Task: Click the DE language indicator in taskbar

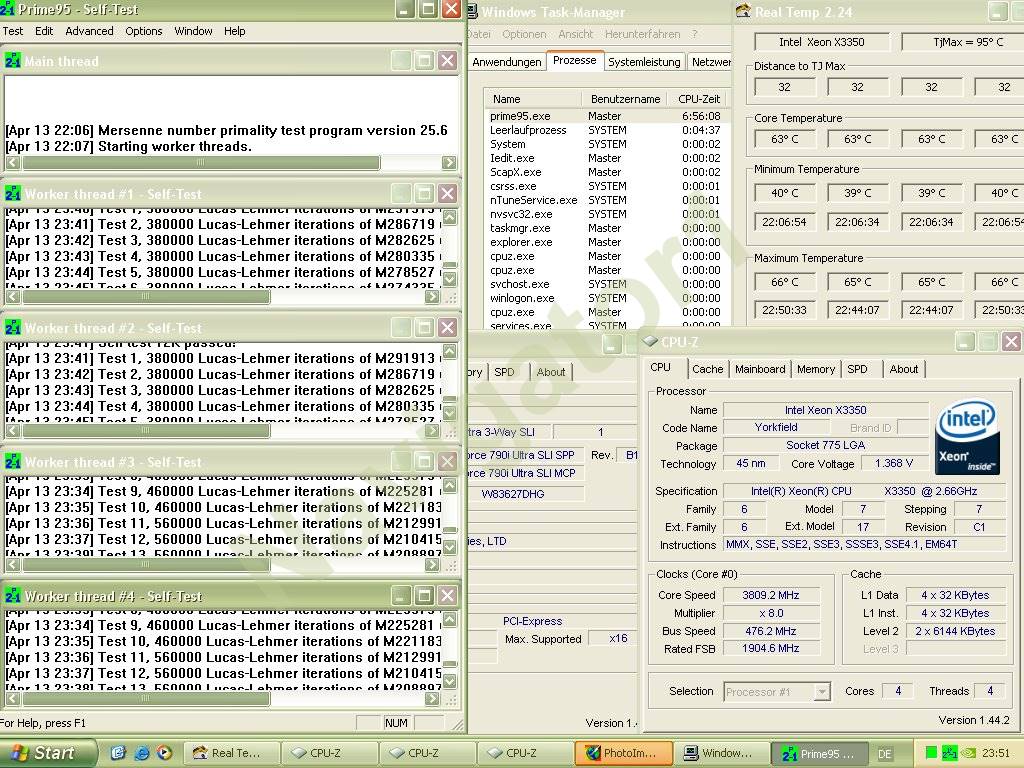Action: point(884,754)
